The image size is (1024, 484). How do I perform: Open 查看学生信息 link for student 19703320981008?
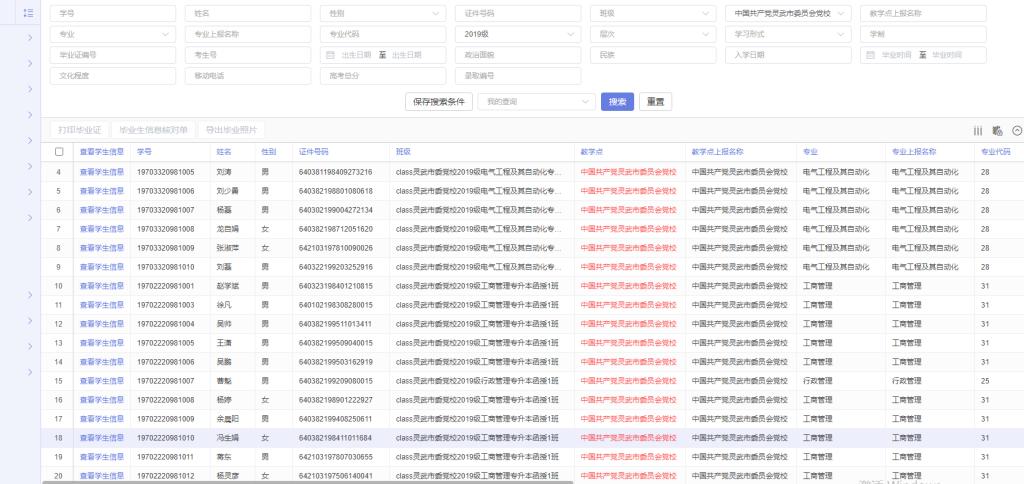click(x=102, y=229)
